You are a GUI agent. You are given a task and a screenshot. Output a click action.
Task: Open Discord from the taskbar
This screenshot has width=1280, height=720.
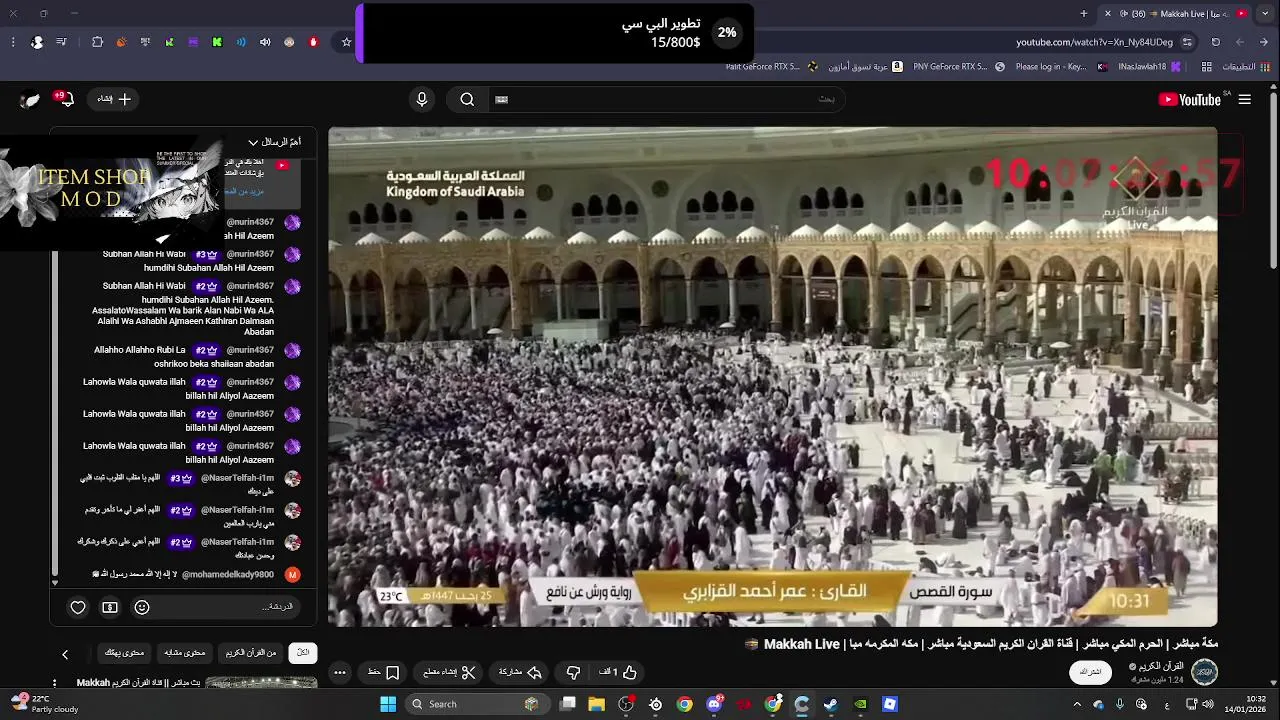pyautogui.click(x=714, y=704)
